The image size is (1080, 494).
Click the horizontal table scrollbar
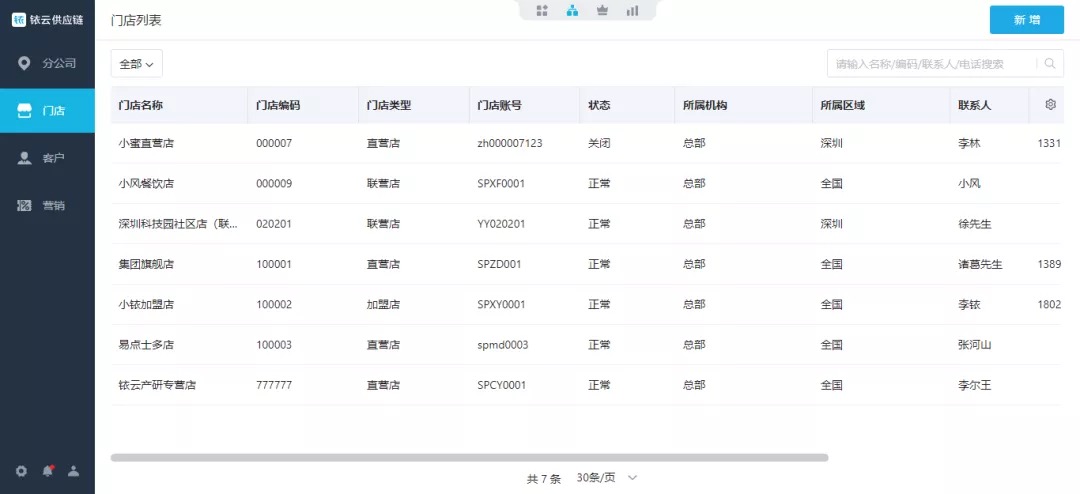[469, 458]
